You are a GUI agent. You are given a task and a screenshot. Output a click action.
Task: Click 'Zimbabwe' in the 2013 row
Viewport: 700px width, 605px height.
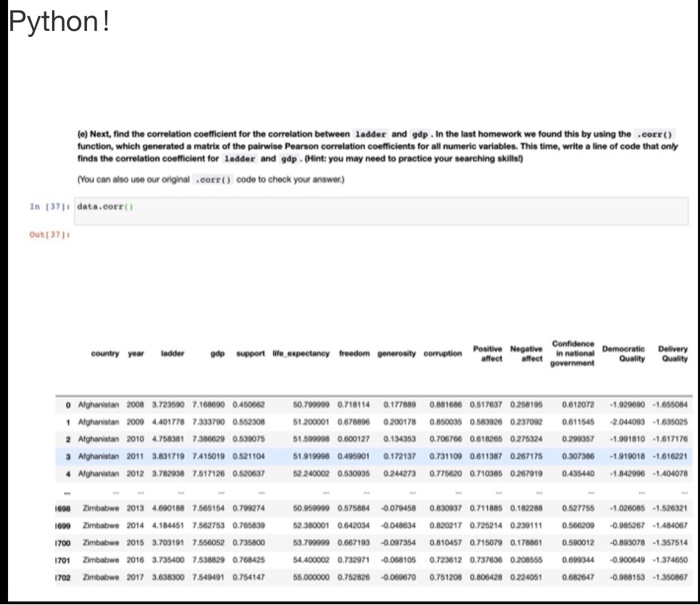tap(101, 508)
